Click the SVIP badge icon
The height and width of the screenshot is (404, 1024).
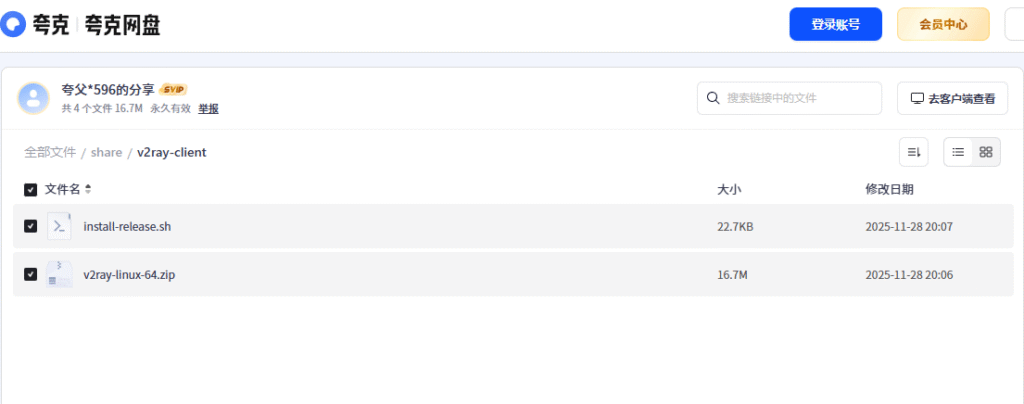174,89
